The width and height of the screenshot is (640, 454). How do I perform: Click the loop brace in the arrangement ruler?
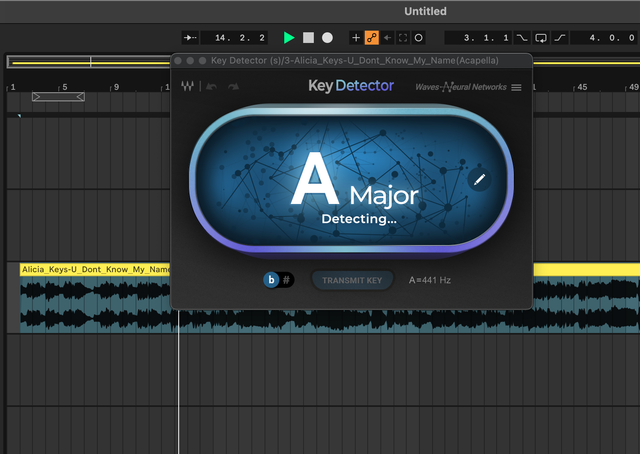pos(58,97)
